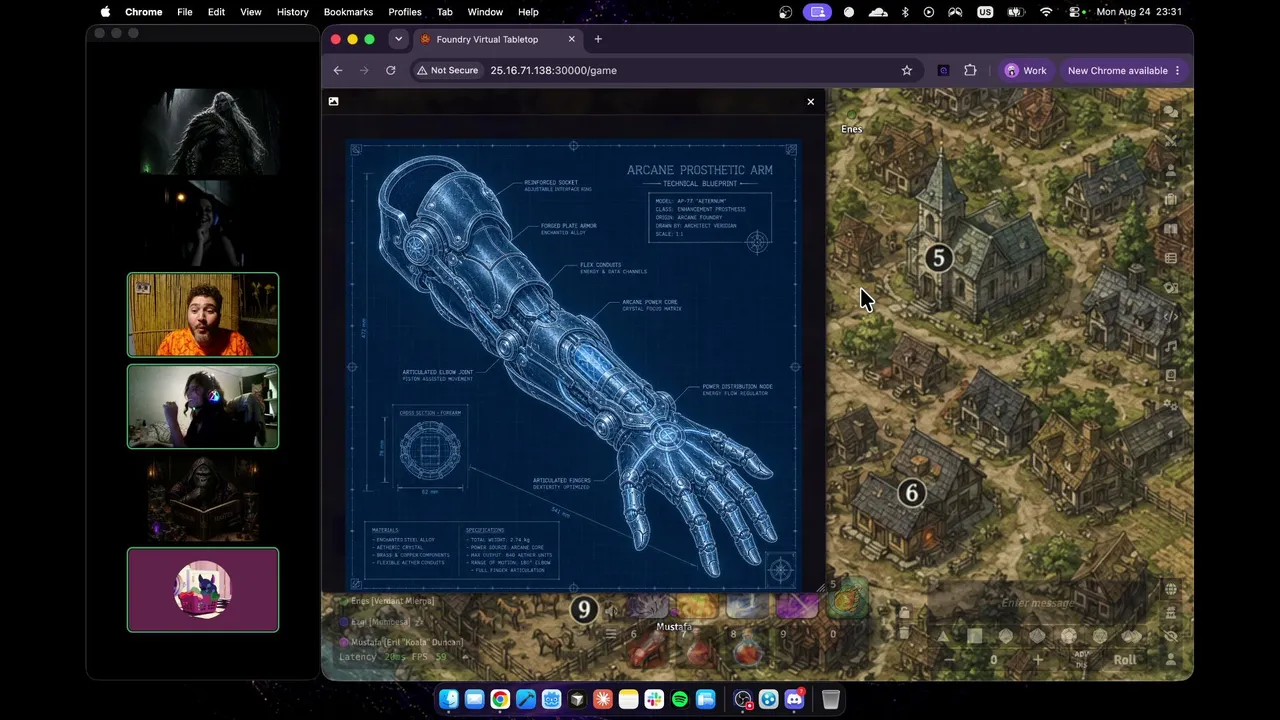Screen dimensions: 1280x720
Task: Click map pin number 6
Action: coord(911,492)
